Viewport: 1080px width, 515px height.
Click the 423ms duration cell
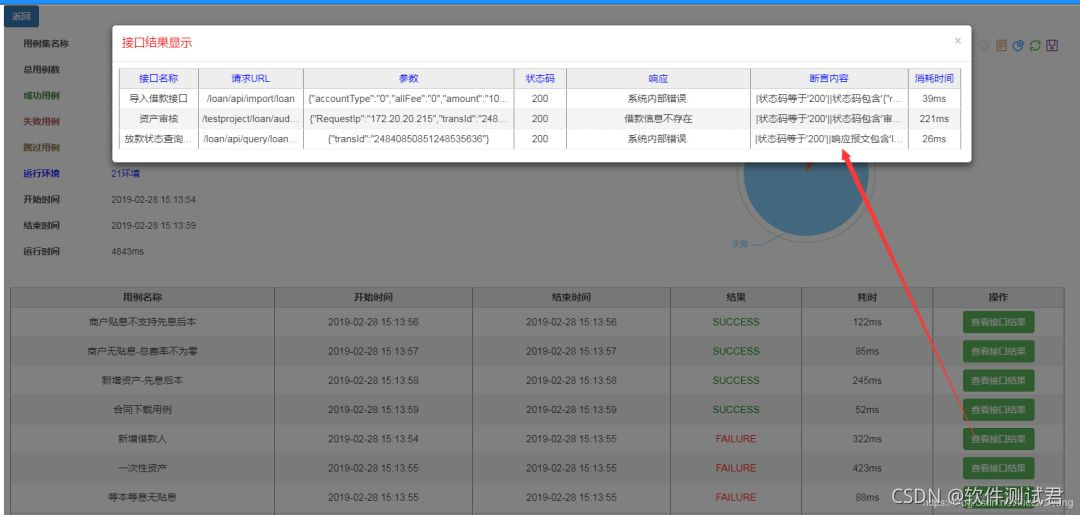tap(867, 468)
